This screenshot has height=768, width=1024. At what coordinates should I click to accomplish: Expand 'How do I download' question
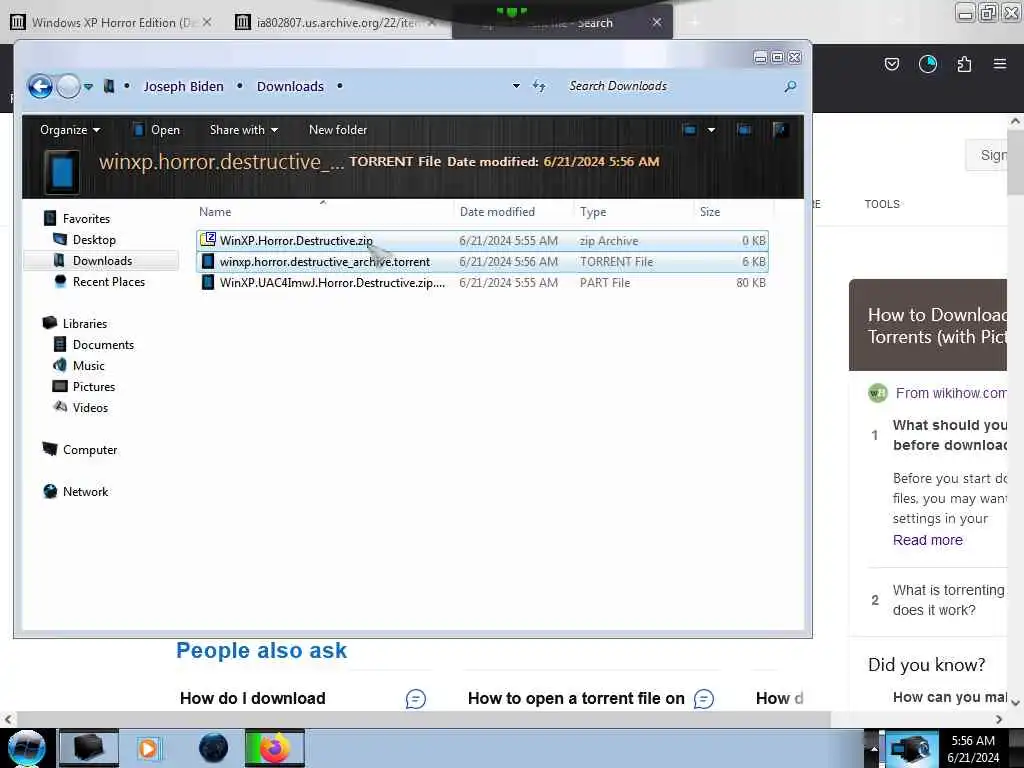[303, 698]
